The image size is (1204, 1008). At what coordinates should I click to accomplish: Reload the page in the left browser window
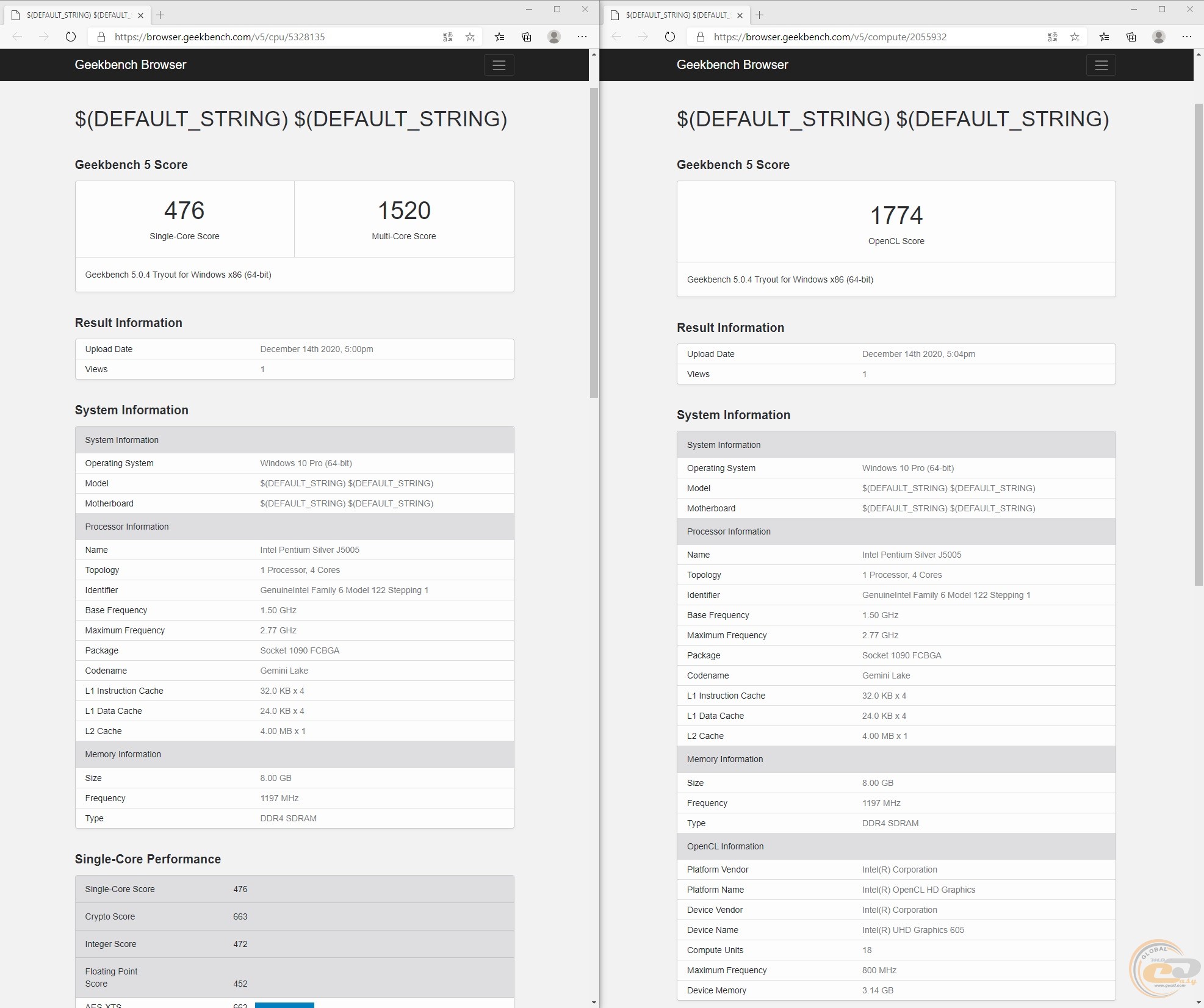tap(71, 37)
